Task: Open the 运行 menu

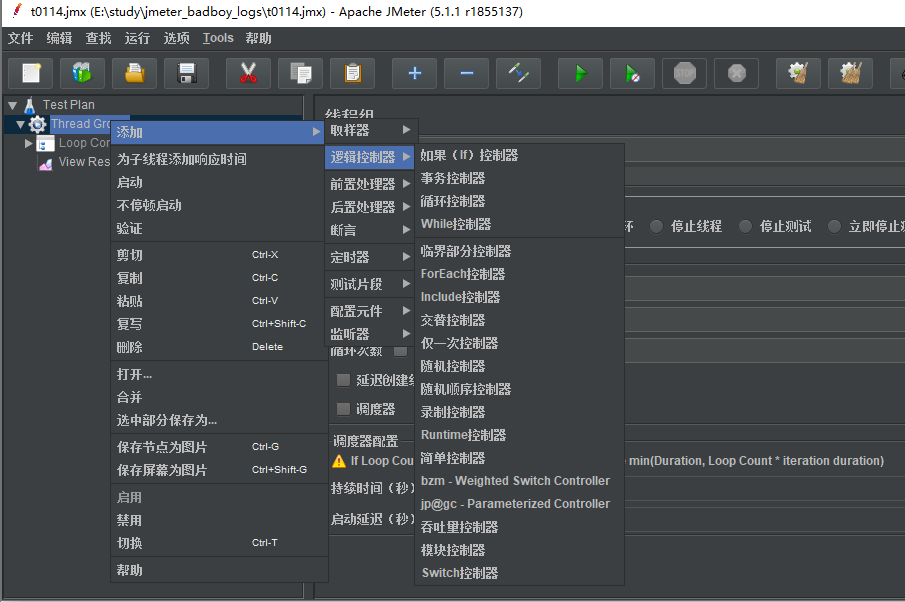Action: coord(137,38)
